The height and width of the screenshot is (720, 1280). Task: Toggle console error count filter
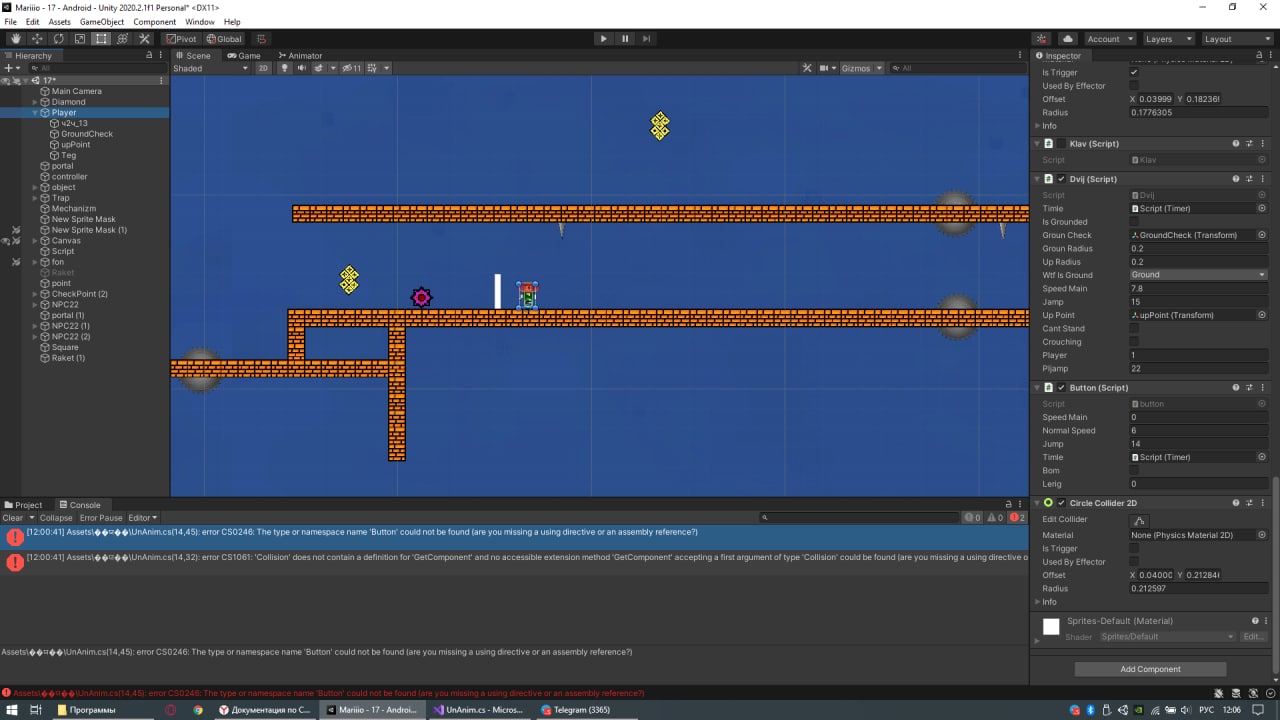[x=1018, y=518]
